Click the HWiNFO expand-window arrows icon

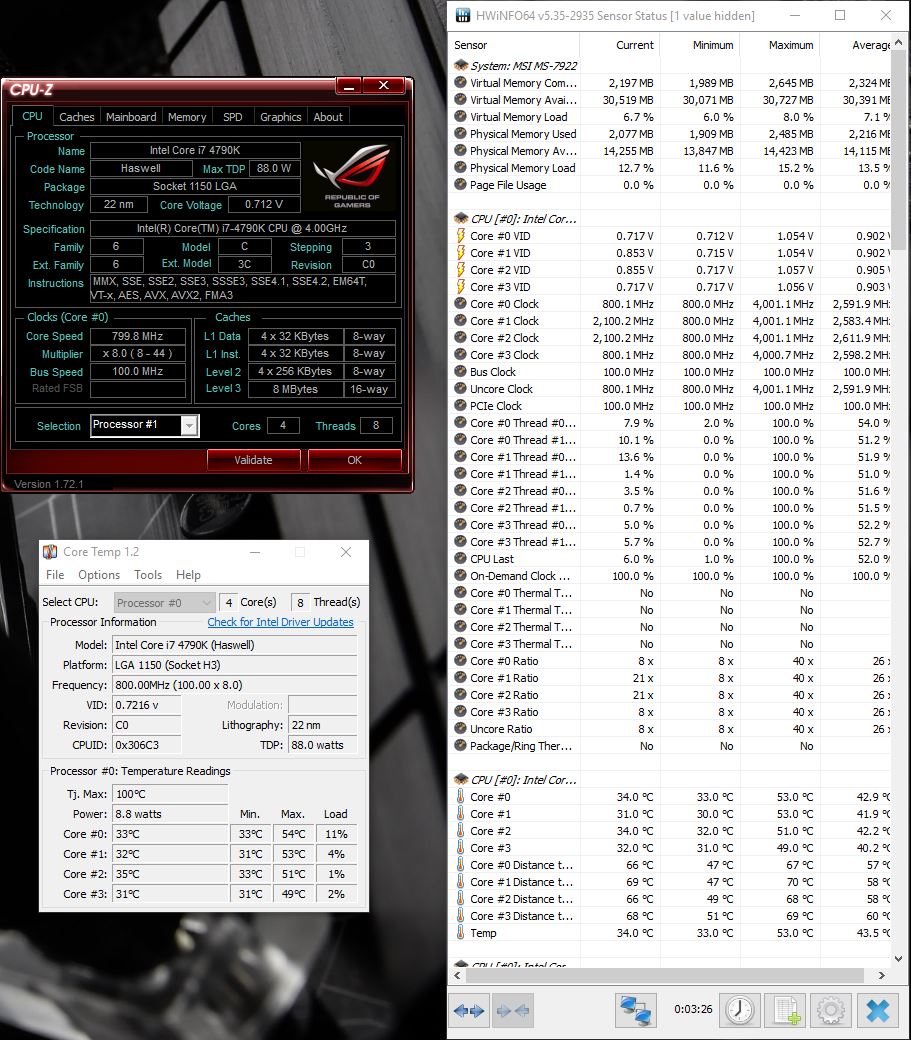pos(469,1010)
